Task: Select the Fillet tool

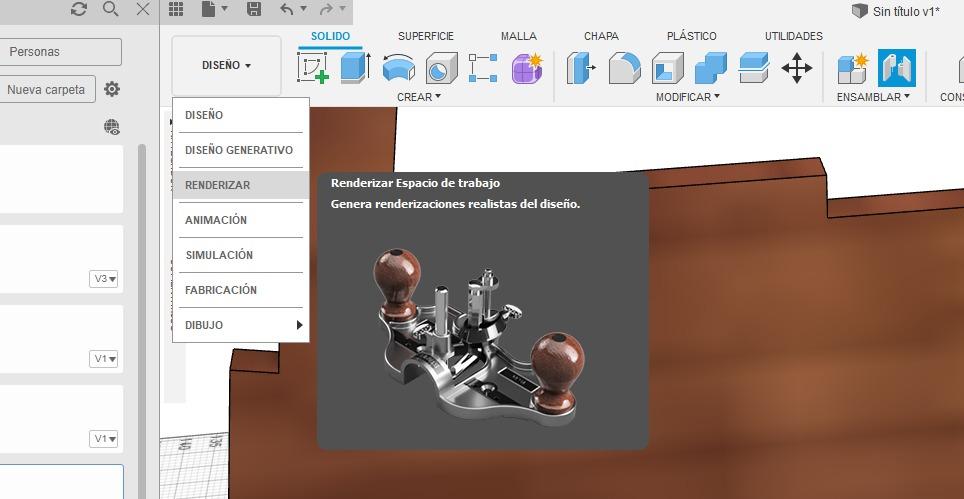Action: point(625,68)
